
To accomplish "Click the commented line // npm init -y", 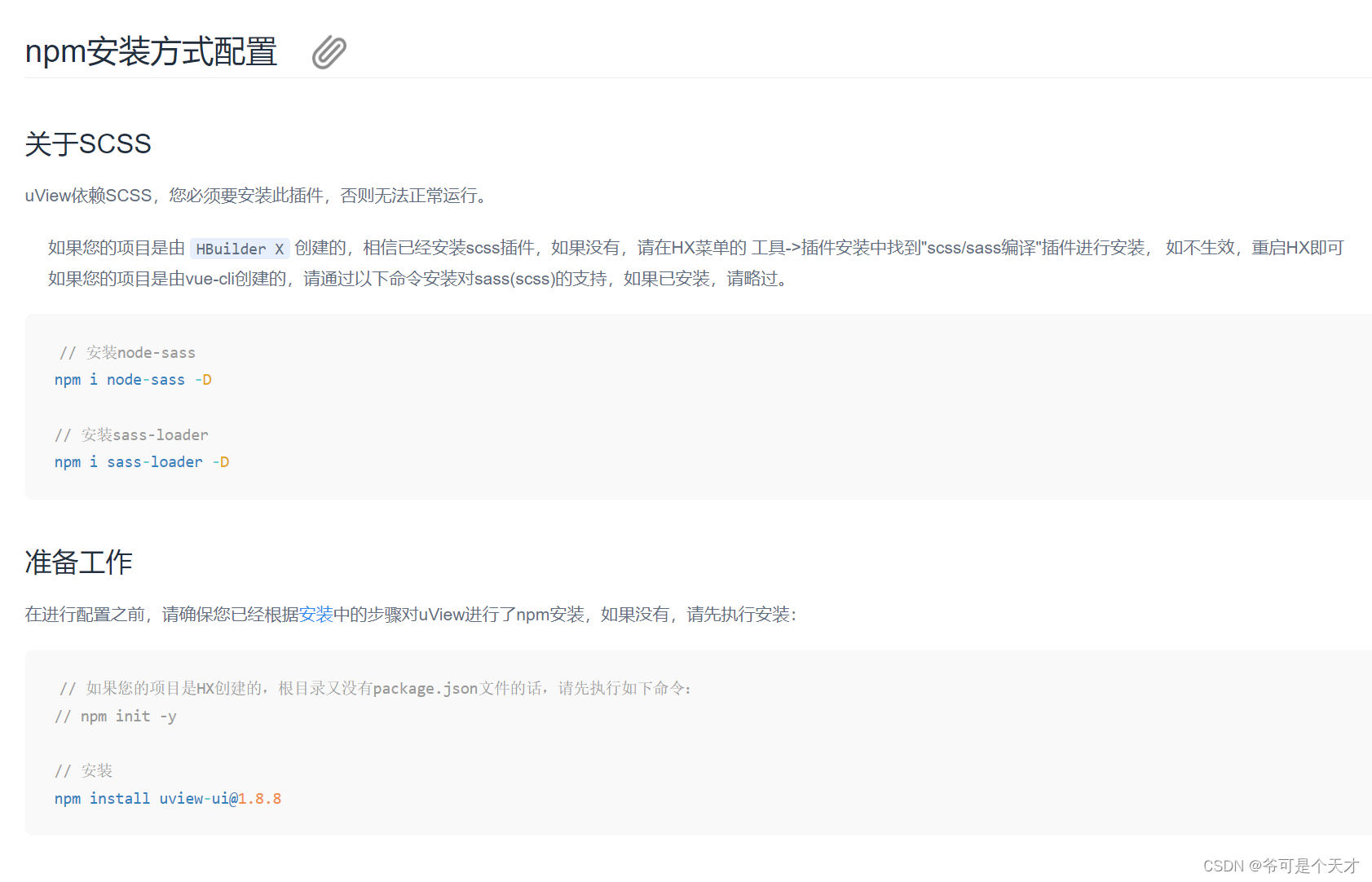I will tap(116, 717).
